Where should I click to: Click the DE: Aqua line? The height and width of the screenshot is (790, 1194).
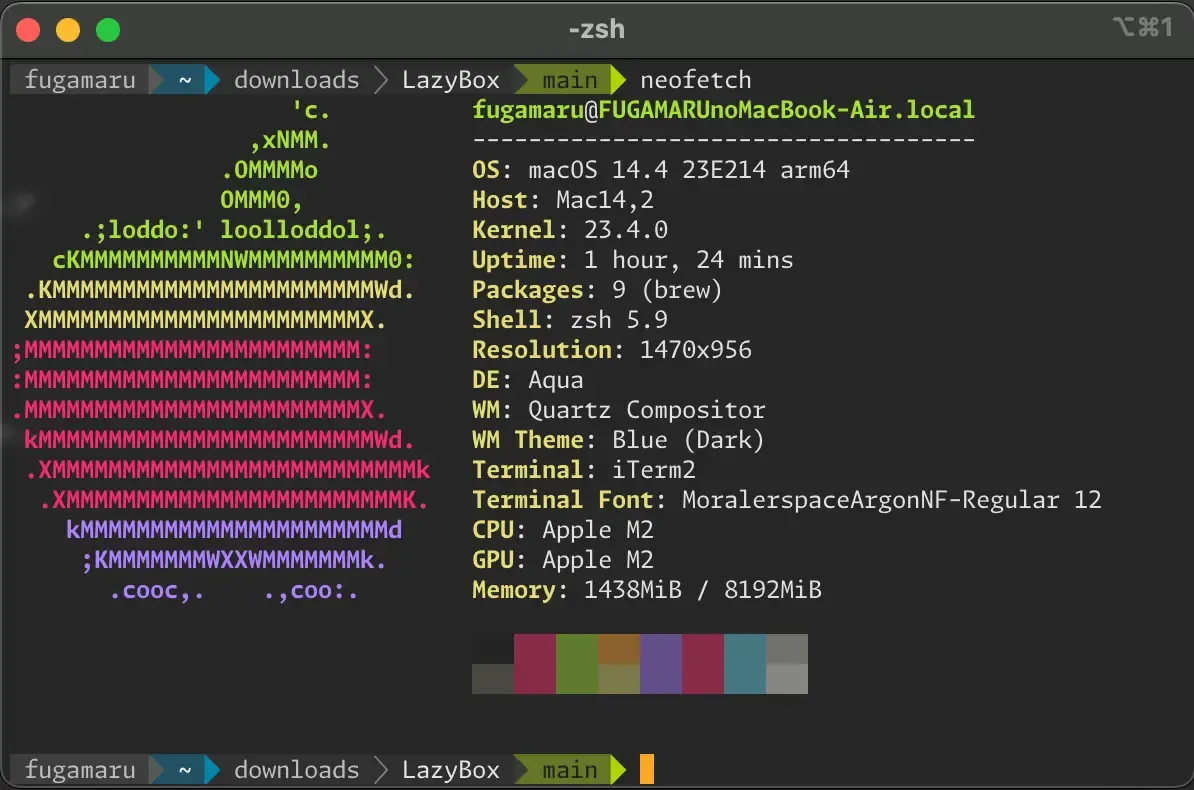pos(528,380)
